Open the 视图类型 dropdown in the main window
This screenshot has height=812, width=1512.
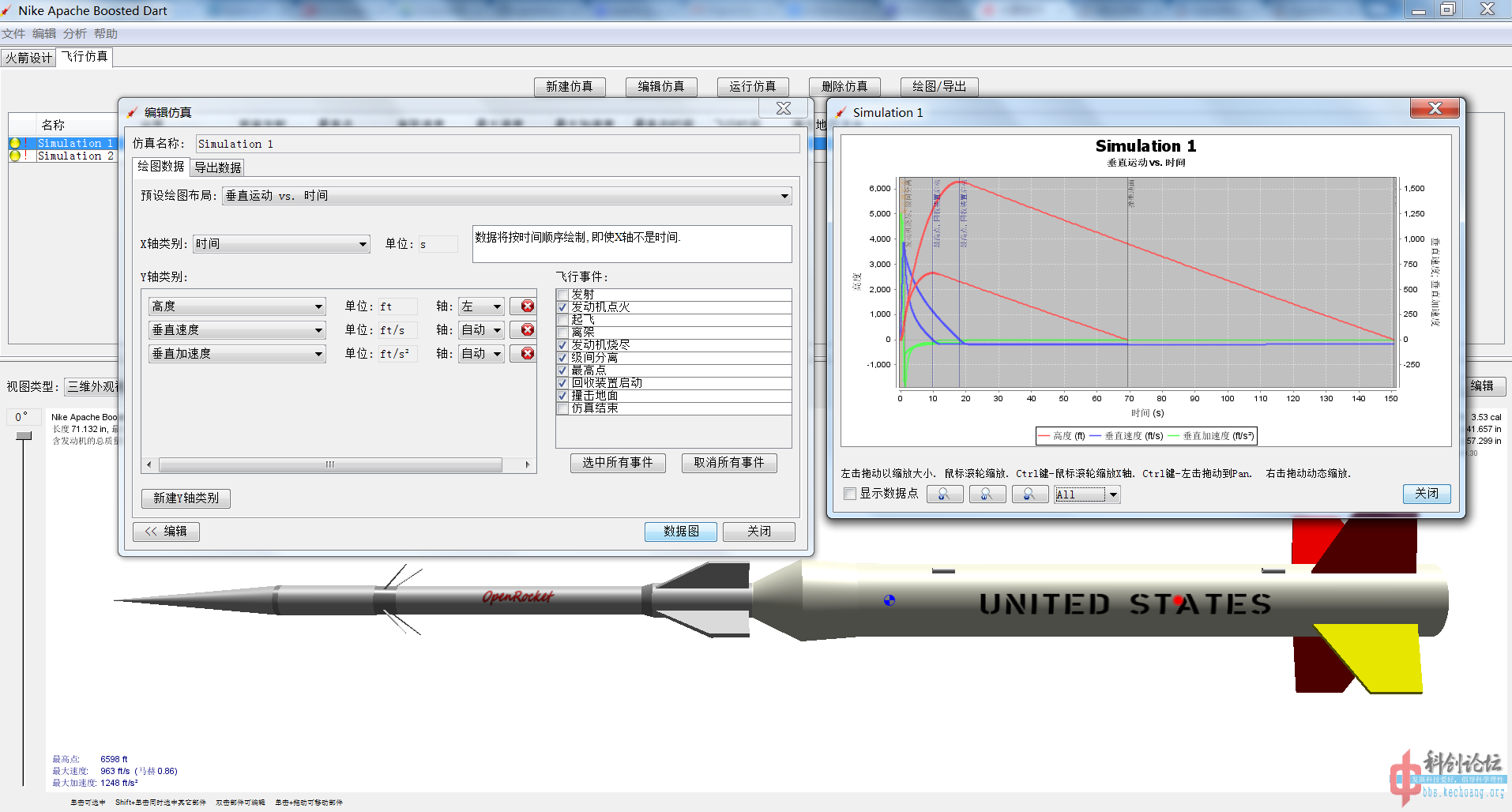93,387
